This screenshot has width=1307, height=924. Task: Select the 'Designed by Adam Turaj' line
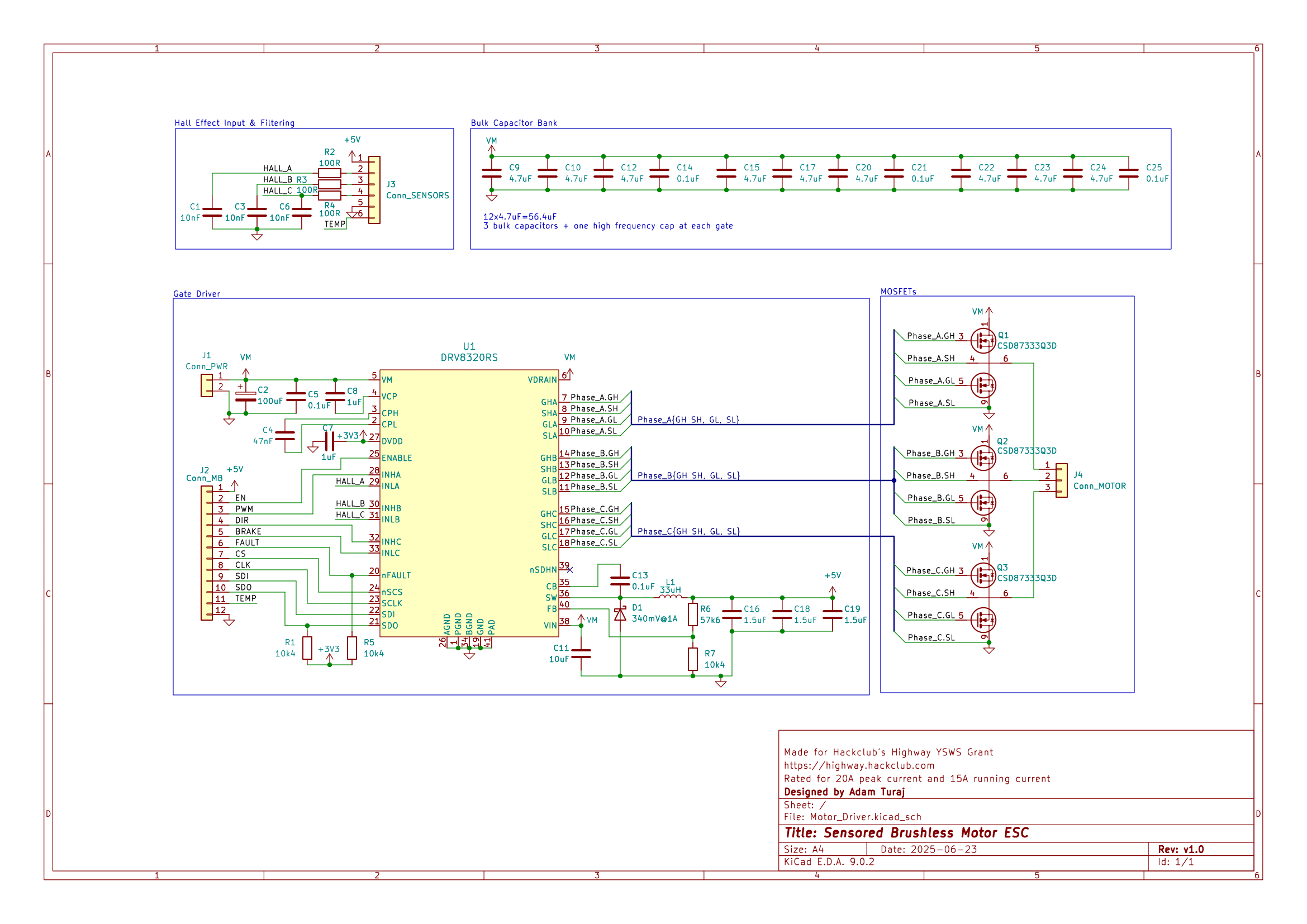tap(844, 792)
